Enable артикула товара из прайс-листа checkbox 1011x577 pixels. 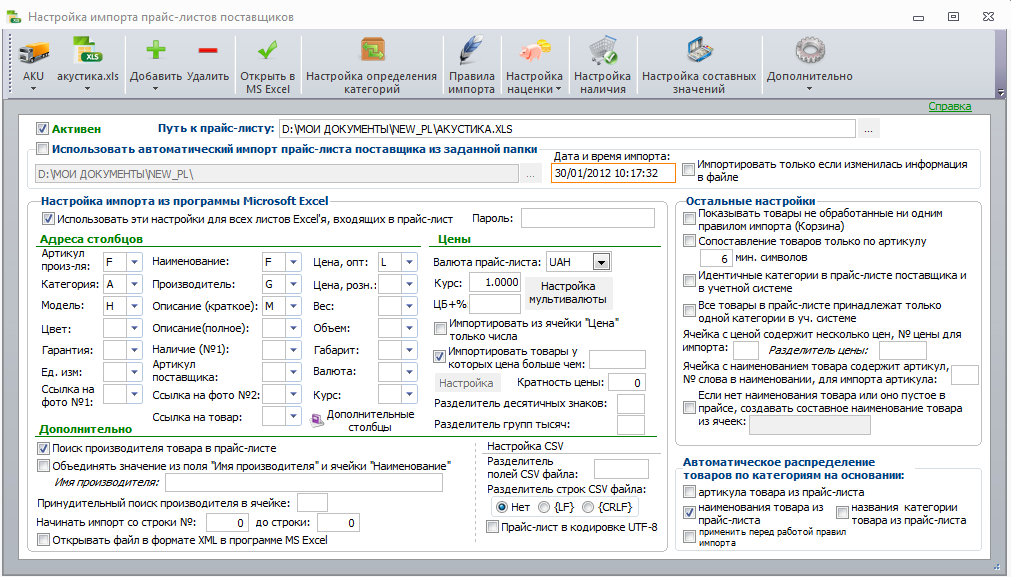689,493
